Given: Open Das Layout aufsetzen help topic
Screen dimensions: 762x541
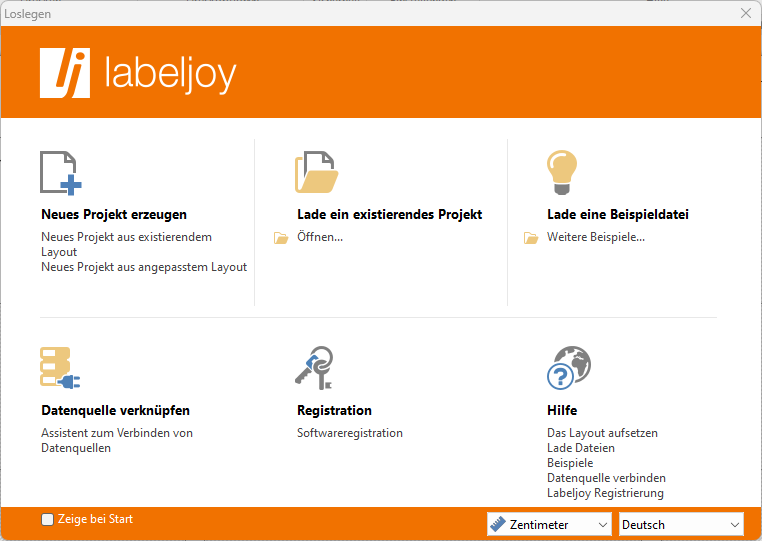Looking at the screenshot, I should (602, 433).
